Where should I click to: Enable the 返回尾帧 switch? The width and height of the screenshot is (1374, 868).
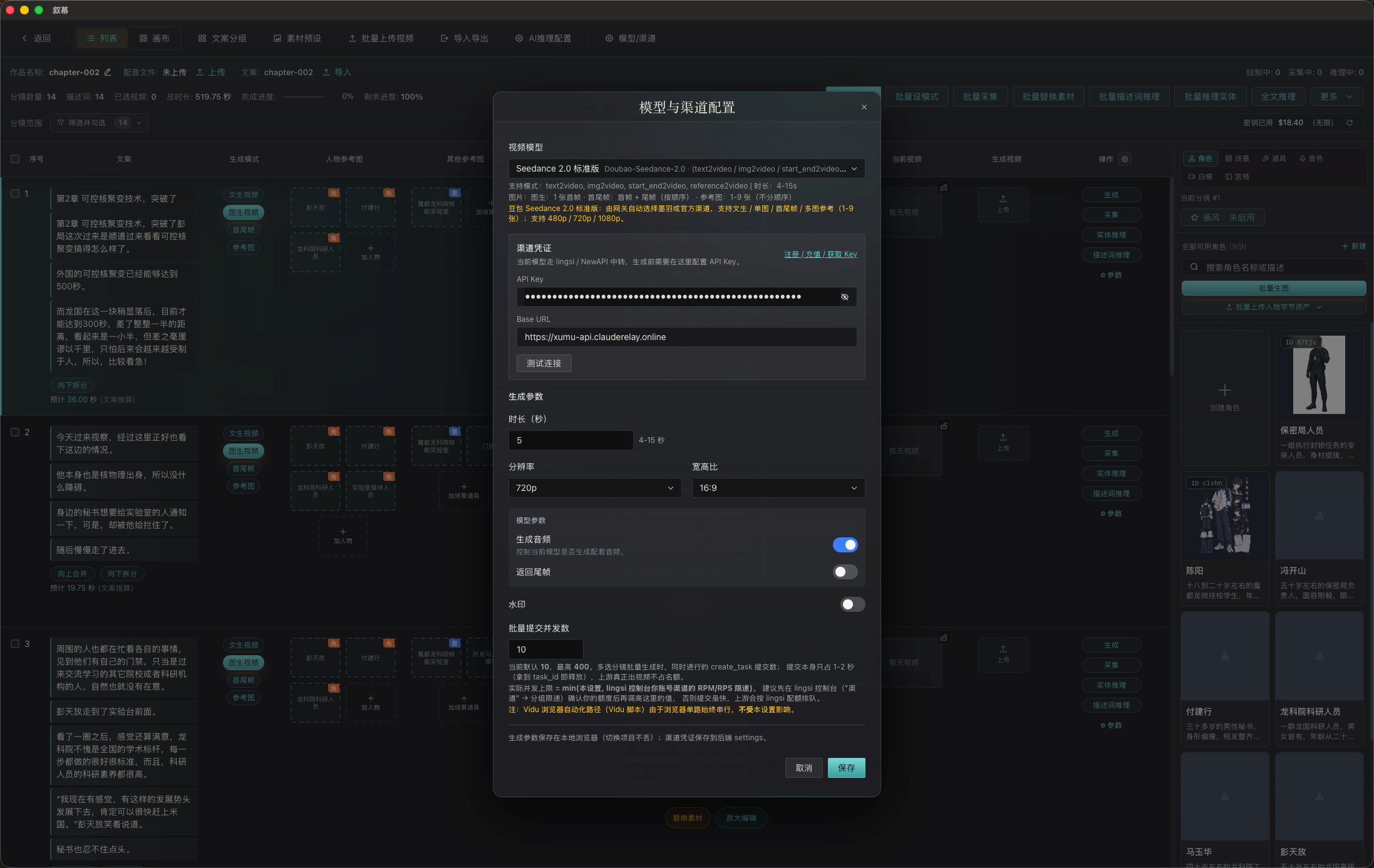845,572
